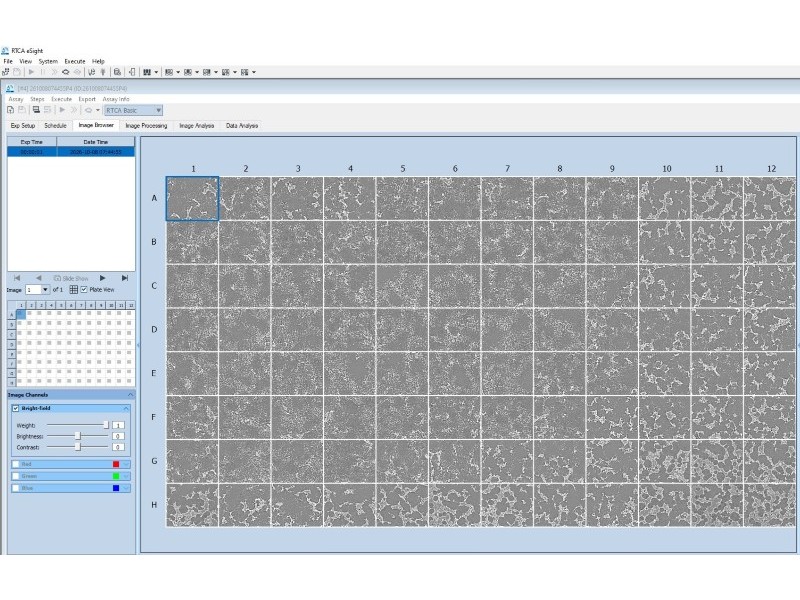Screen dimensions: 800x600
Task: Switch to the Schedule tab
Action: pos(55,126)
